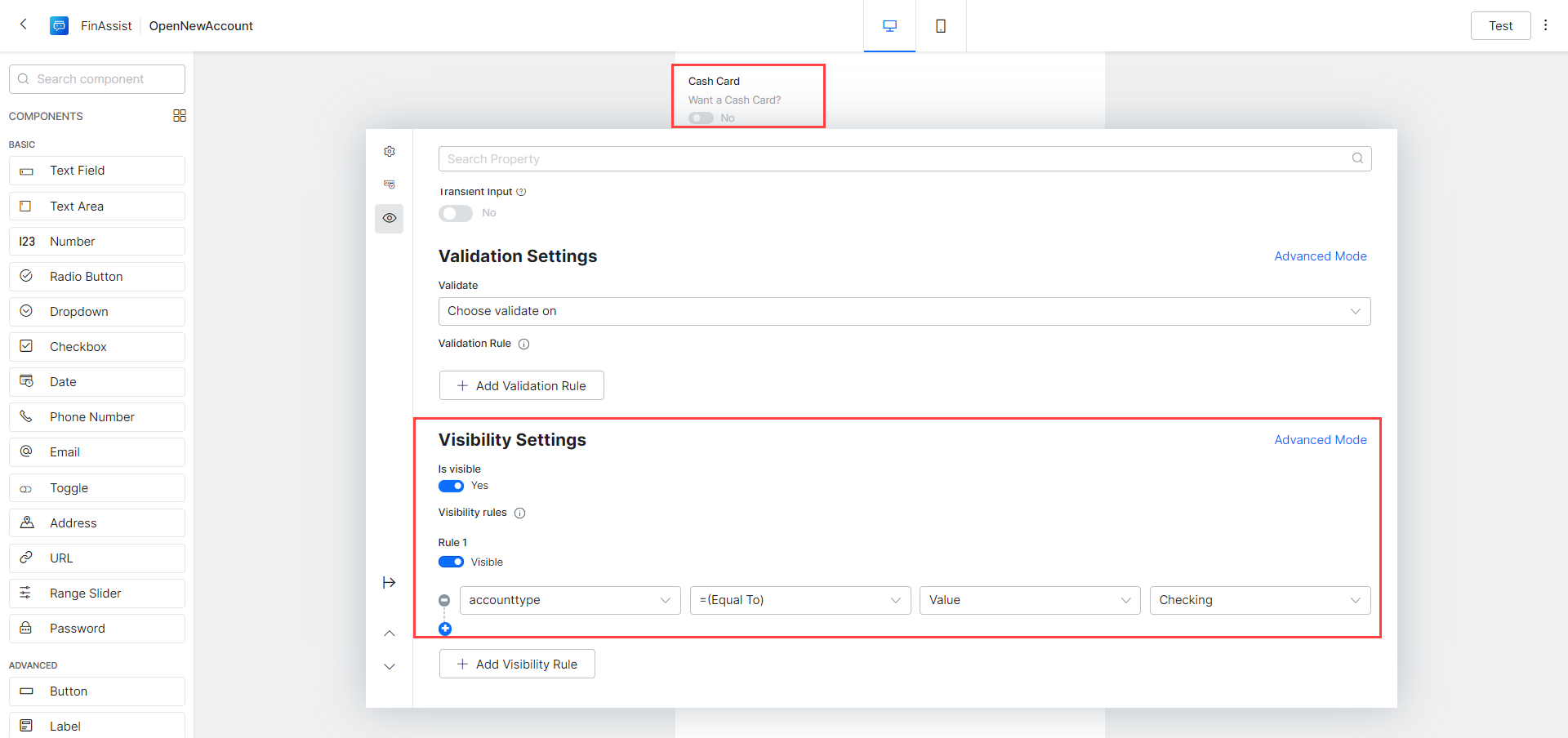Add condition with blue plus icon
Image resolution: width=1568 pixels, height=738 pixels.
click(x=445, y=629)
